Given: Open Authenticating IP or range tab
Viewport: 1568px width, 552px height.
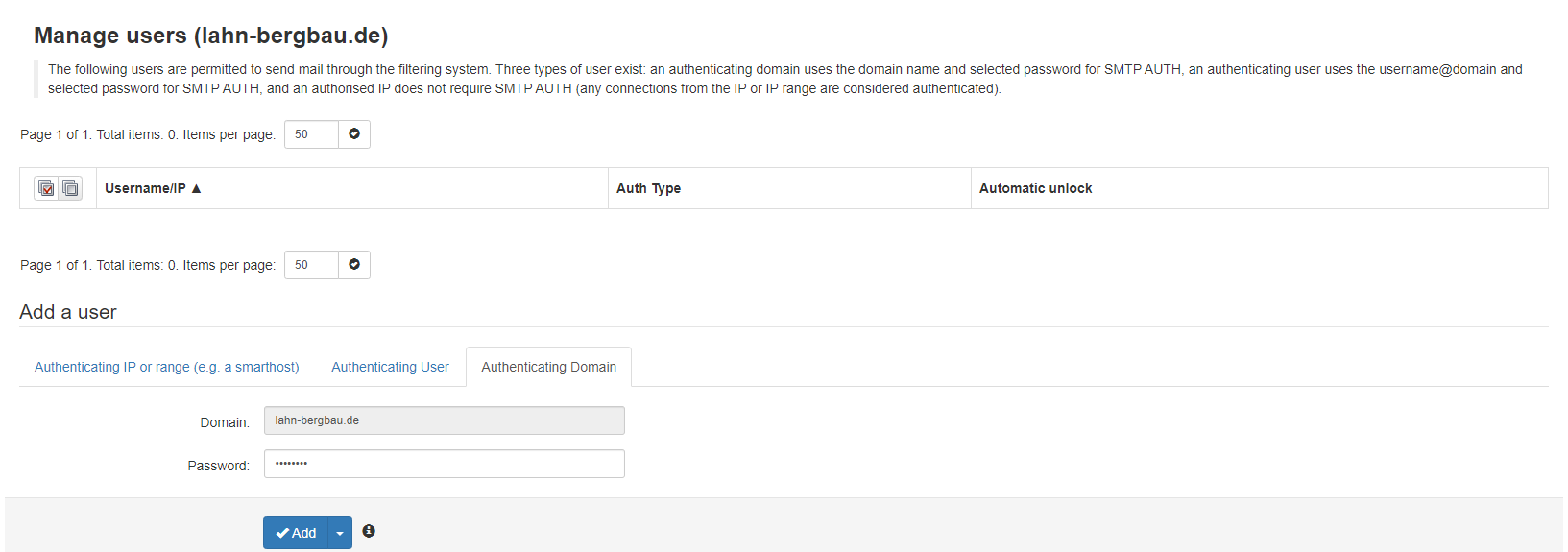Looking at the screenshot, I should pos(166,367).
